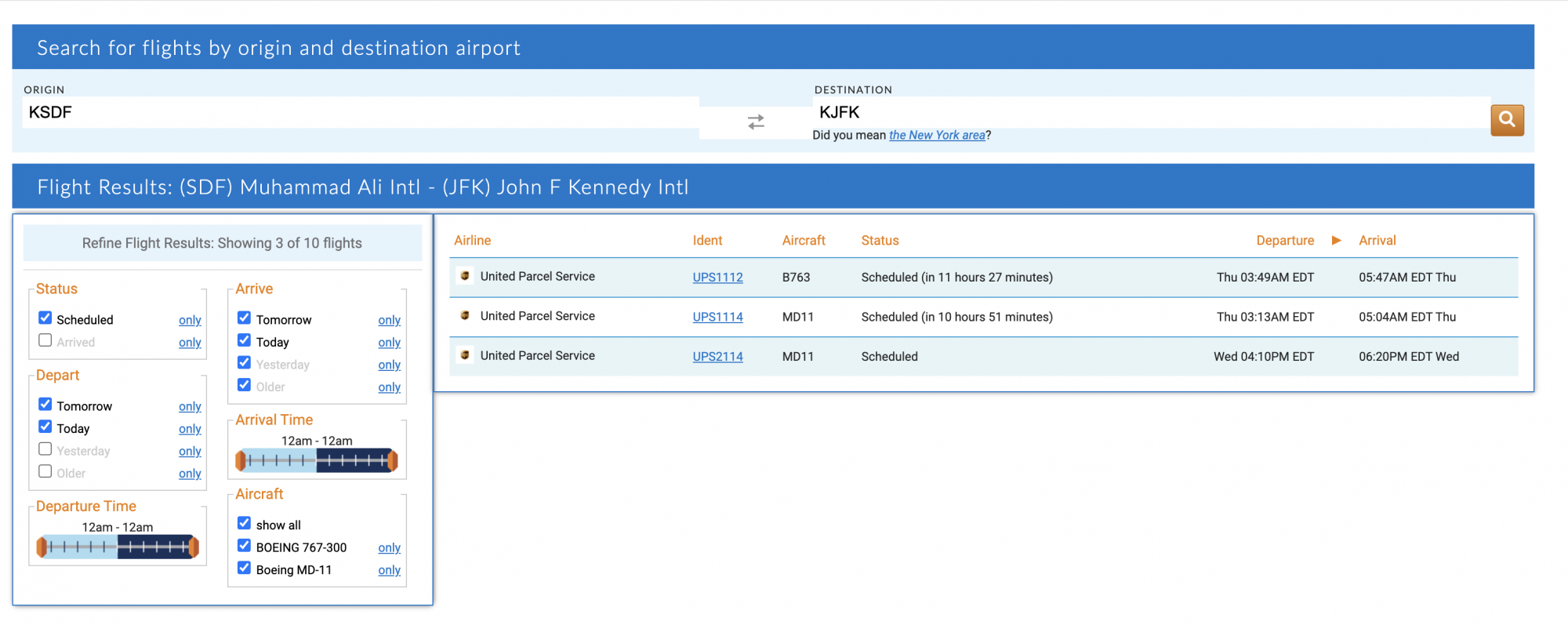Show only flights arriving Tomorrow
The height and width of the screenshot is (625, 1568).
389,320
